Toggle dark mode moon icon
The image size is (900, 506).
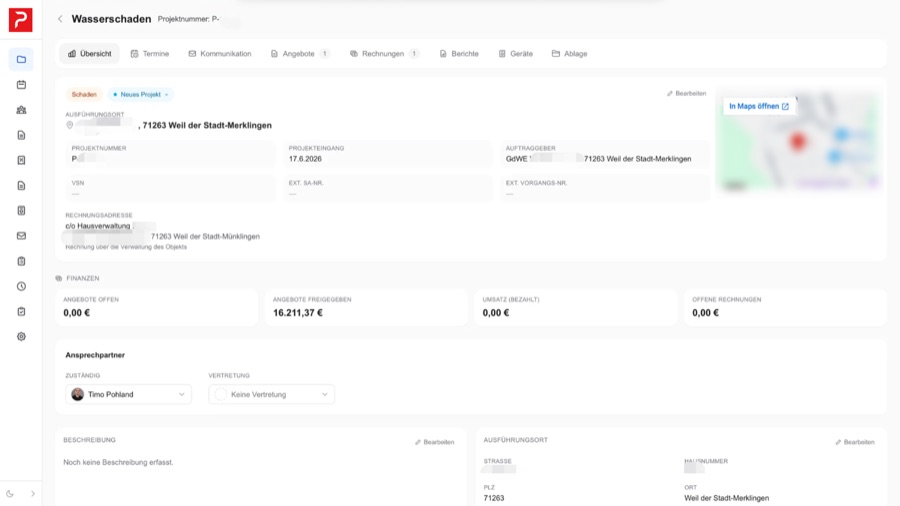point(10,493)
